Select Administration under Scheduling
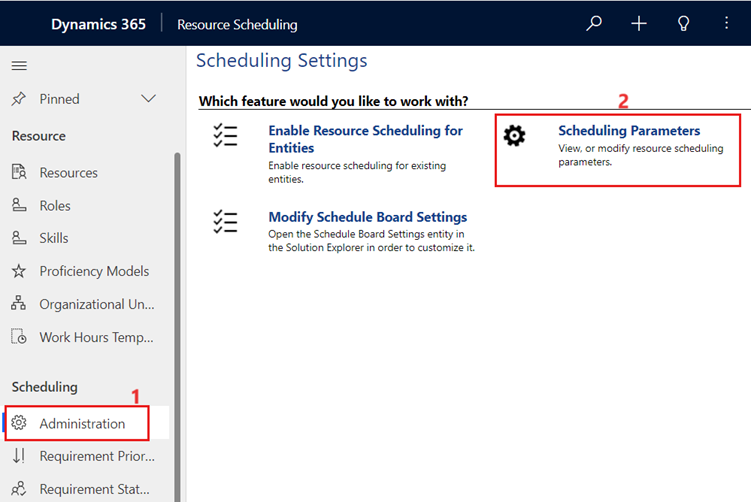751x503 pixels. coord(82,423)
